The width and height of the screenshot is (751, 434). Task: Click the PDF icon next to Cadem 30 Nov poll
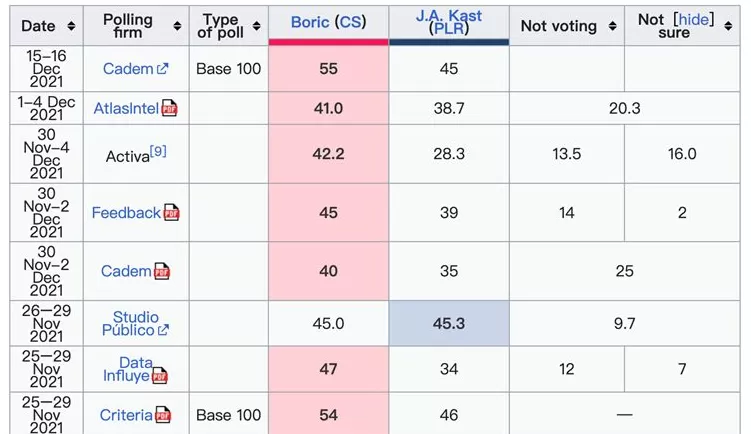tap(161, 271)
